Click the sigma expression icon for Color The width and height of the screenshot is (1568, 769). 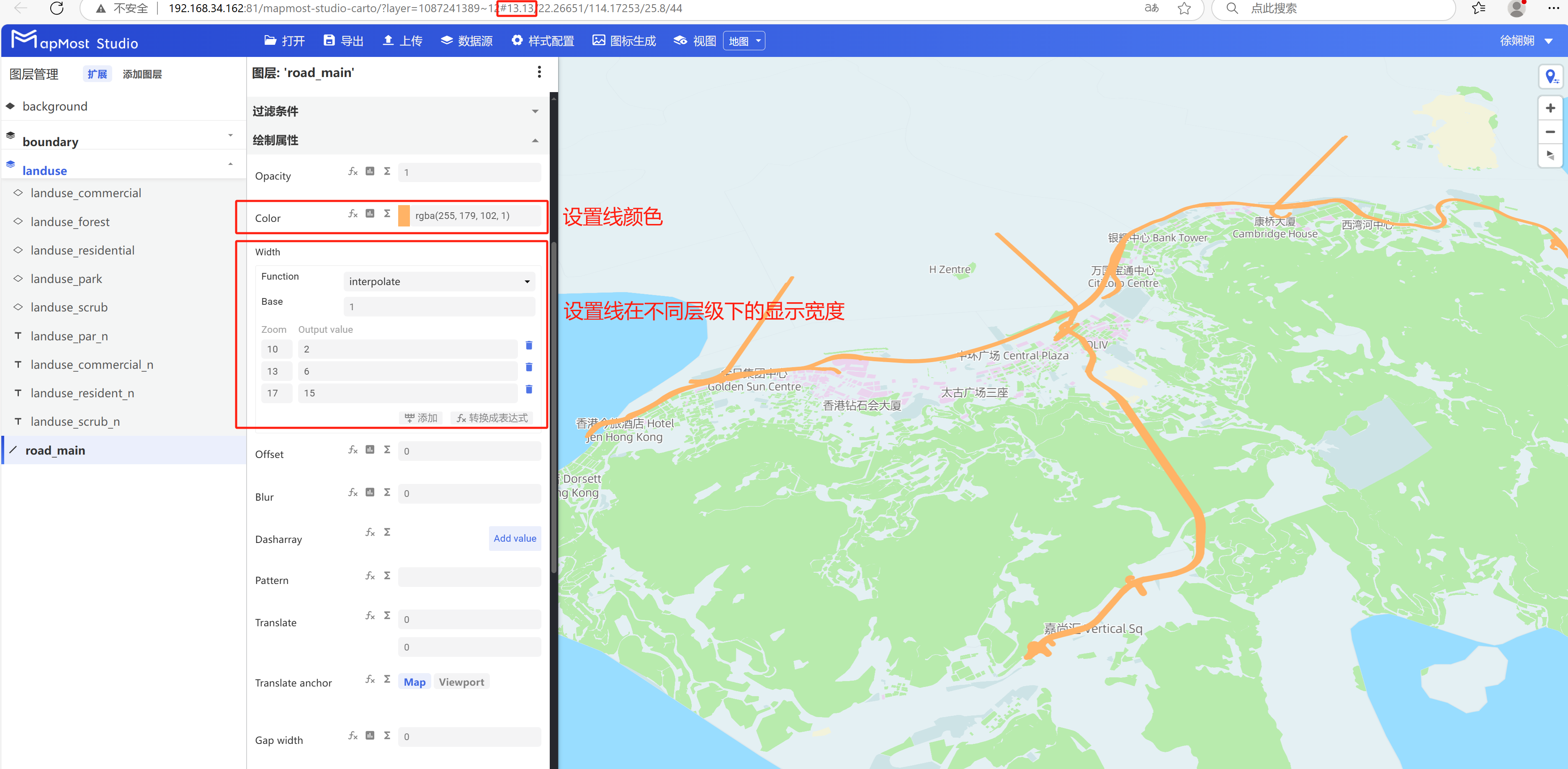pos(386,213)
